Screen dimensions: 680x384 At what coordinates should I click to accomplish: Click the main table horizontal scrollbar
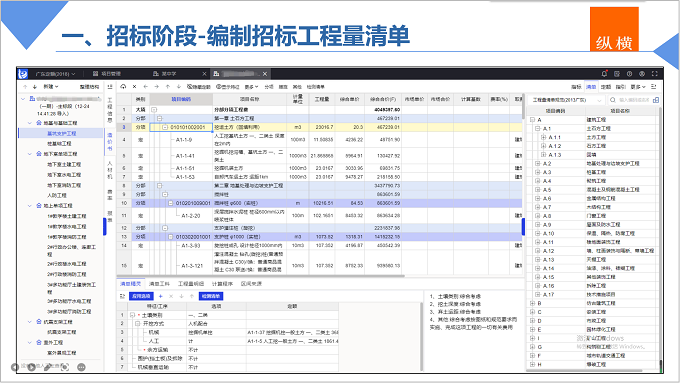pyautogui.click(x=261, y=276)
